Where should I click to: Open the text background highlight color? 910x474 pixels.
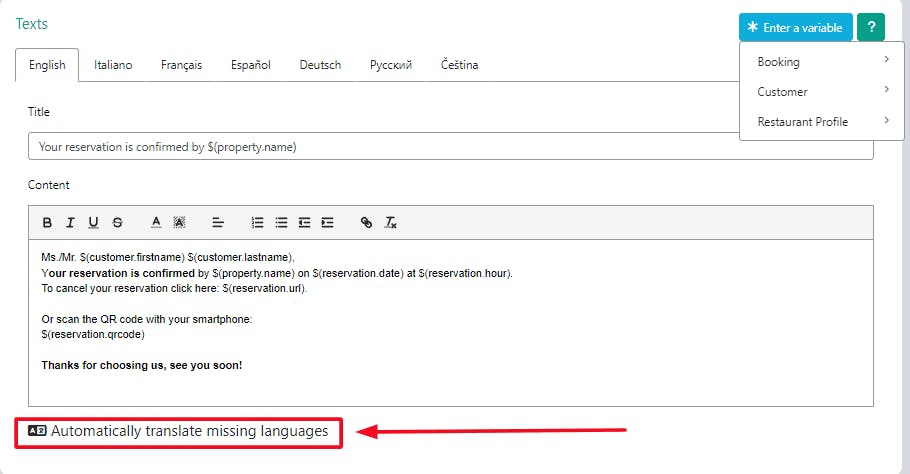point(179,222)
